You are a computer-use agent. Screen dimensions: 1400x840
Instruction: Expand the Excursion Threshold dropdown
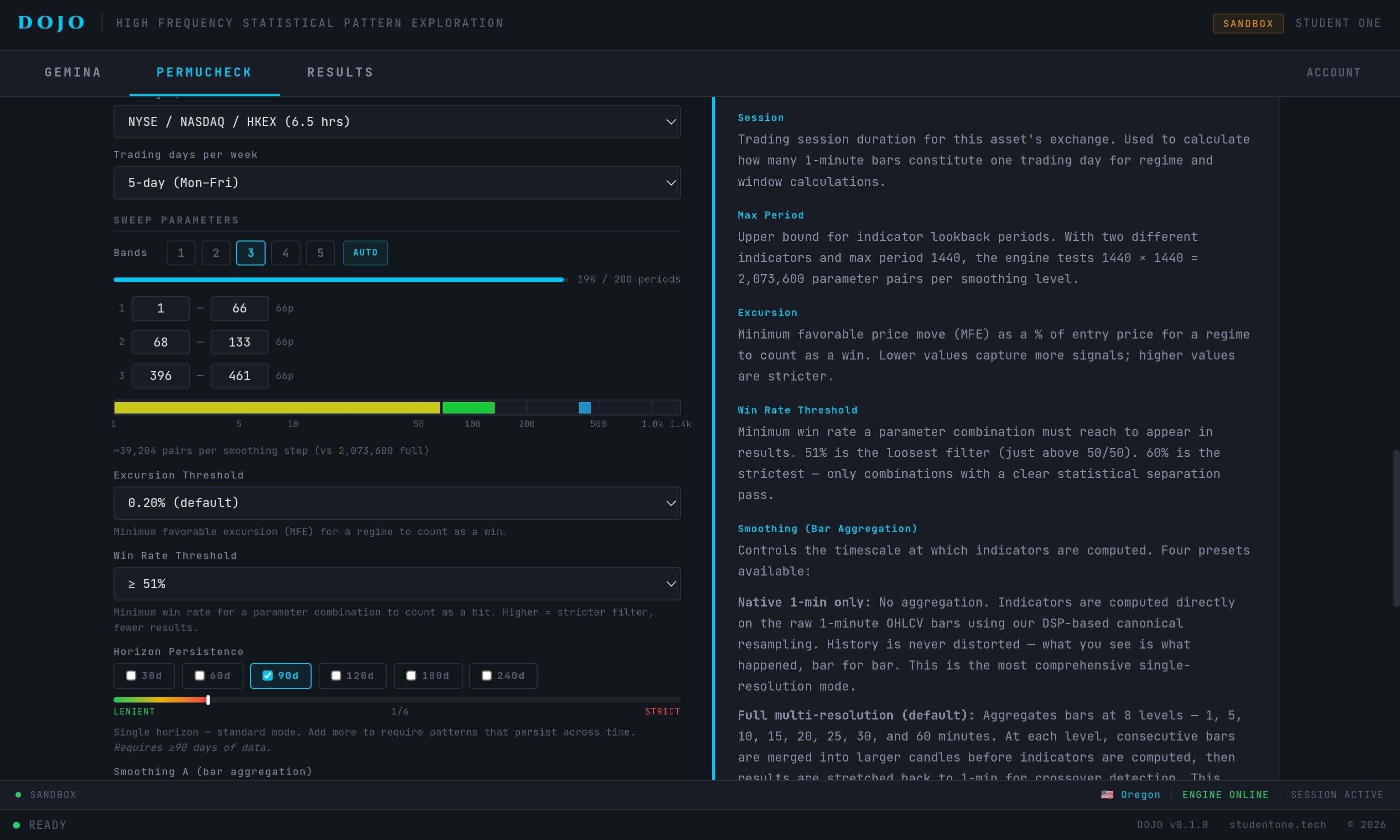point(396,503)
